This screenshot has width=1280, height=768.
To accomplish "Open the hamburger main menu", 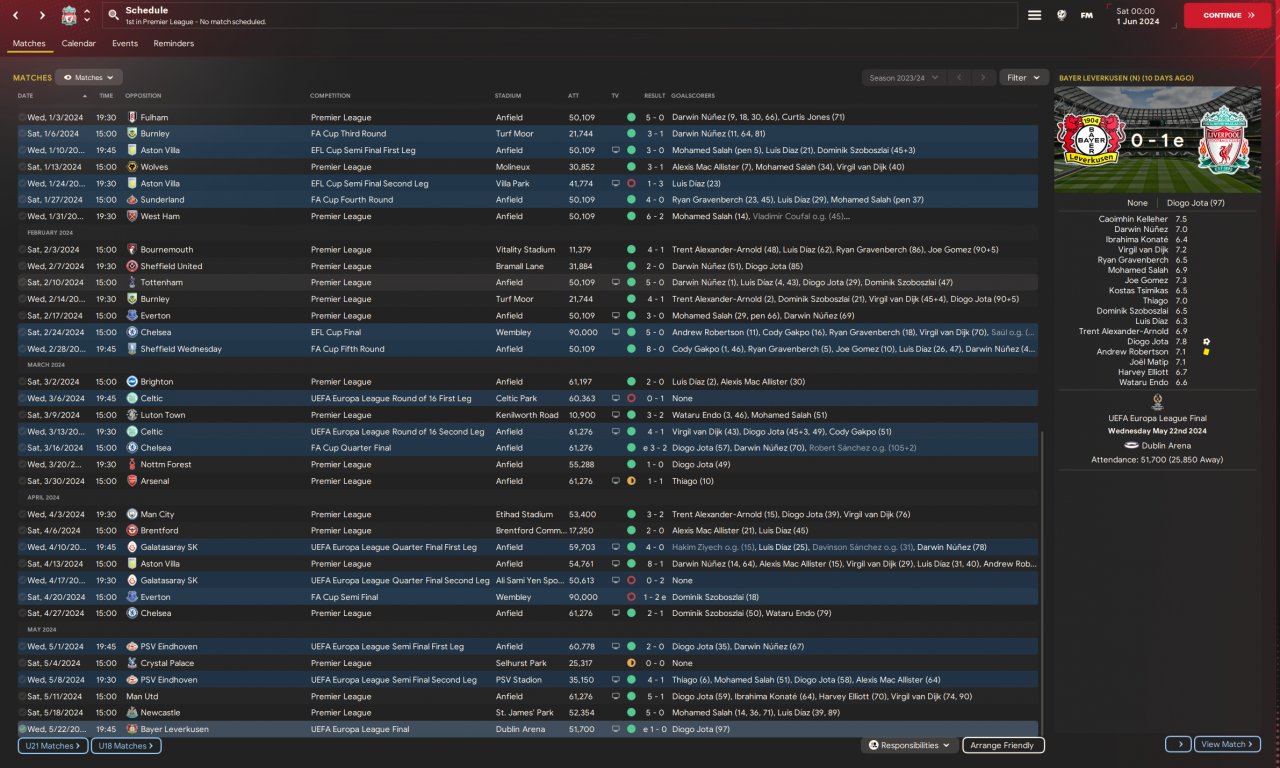I will pyautogui.click(x=1035, y=15).
